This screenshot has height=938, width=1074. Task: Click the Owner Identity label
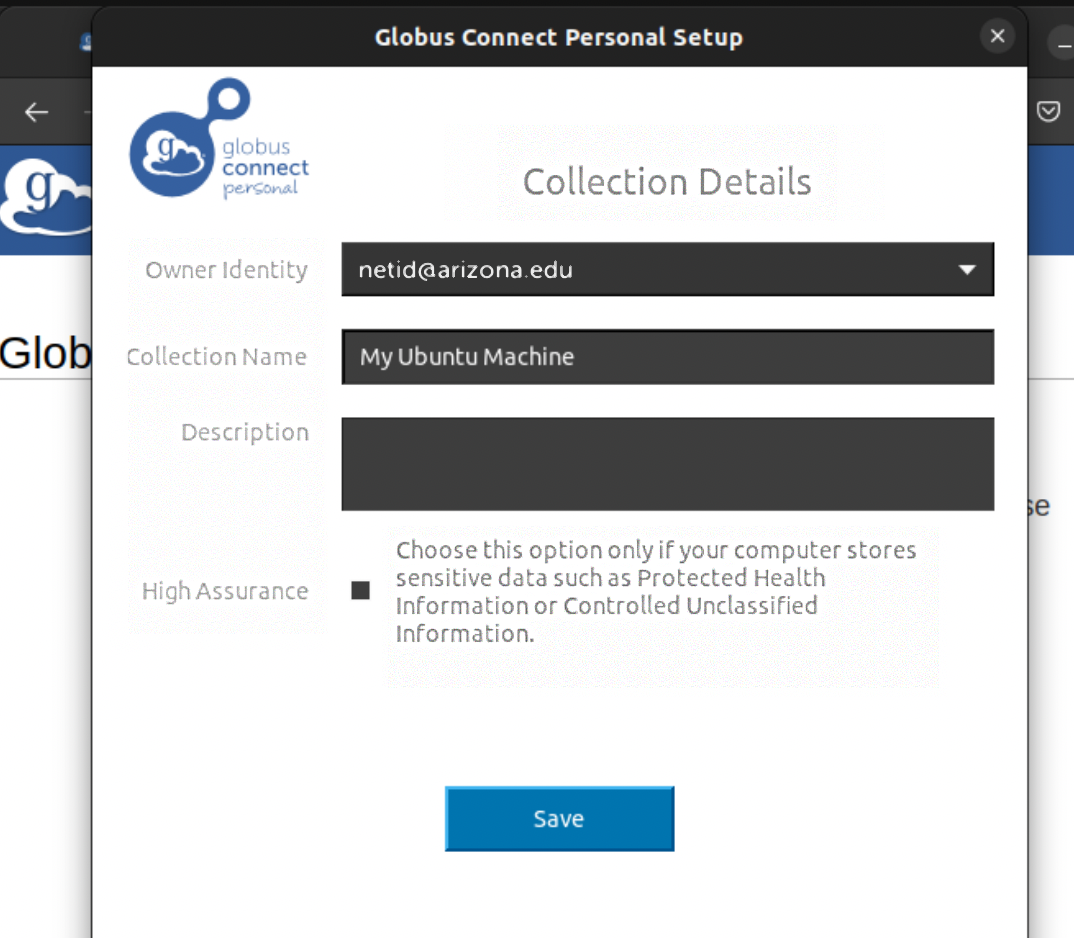click(x=226, y=270)
